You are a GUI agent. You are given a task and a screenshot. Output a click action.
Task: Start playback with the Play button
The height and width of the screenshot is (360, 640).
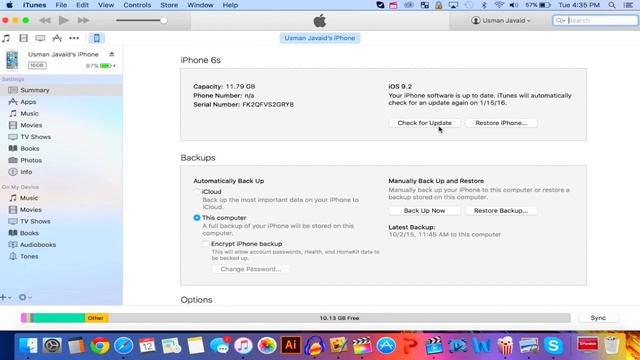click(63, 20)
